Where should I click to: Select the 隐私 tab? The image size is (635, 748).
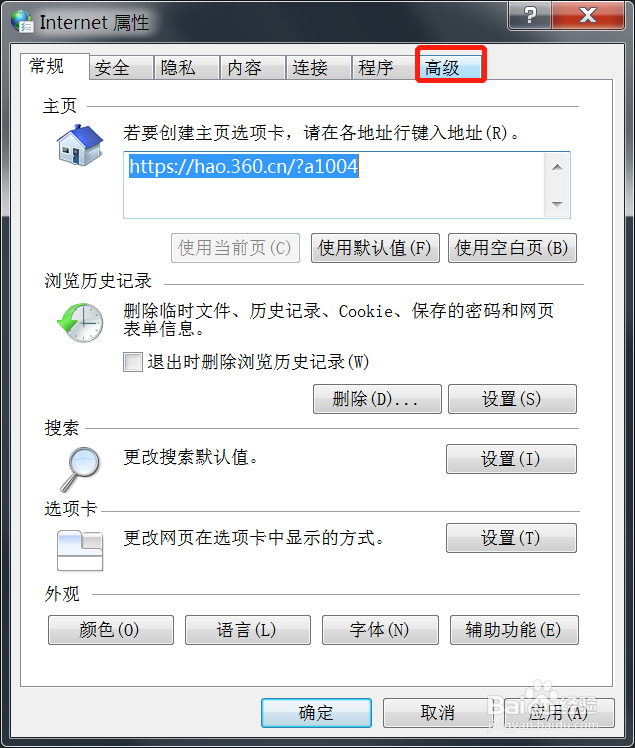coord(187,67)
